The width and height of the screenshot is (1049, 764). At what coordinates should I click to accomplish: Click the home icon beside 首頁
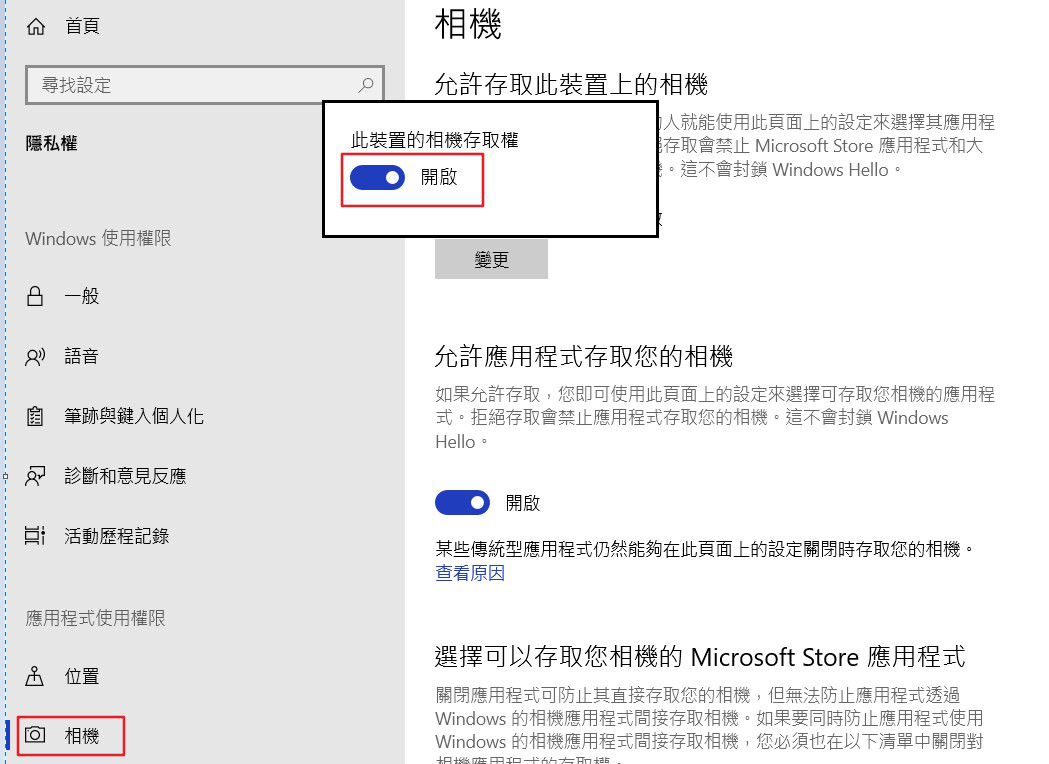36,27
